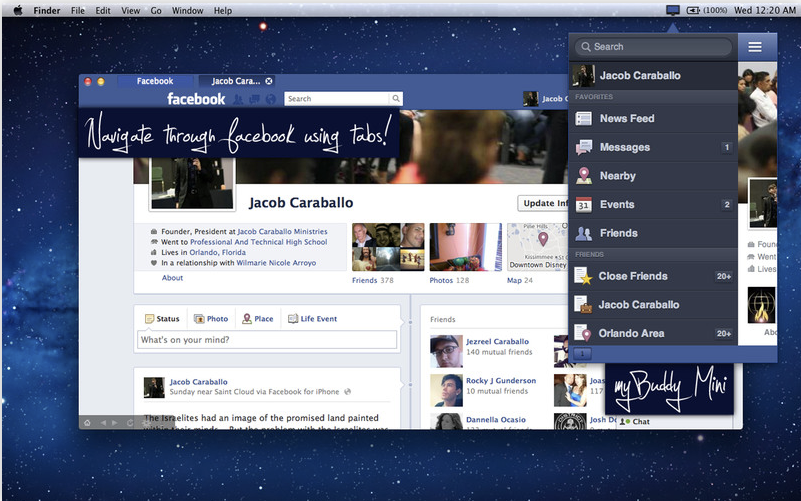Screen dimensions: 801x501
Task: Click the reload icon in bottom toolbar
Action: (x=130, y=423)
